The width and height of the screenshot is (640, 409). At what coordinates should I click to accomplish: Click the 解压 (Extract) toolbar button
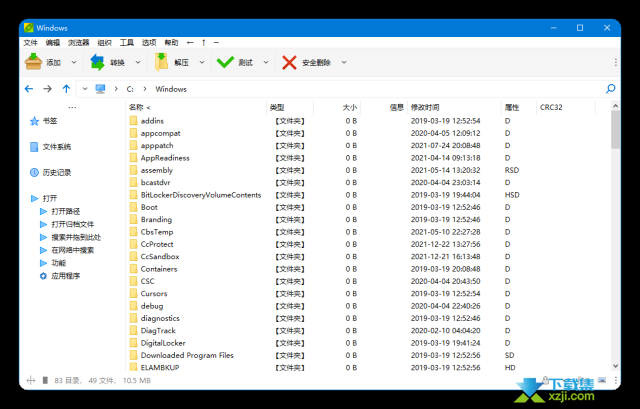[x=172, y=62]
